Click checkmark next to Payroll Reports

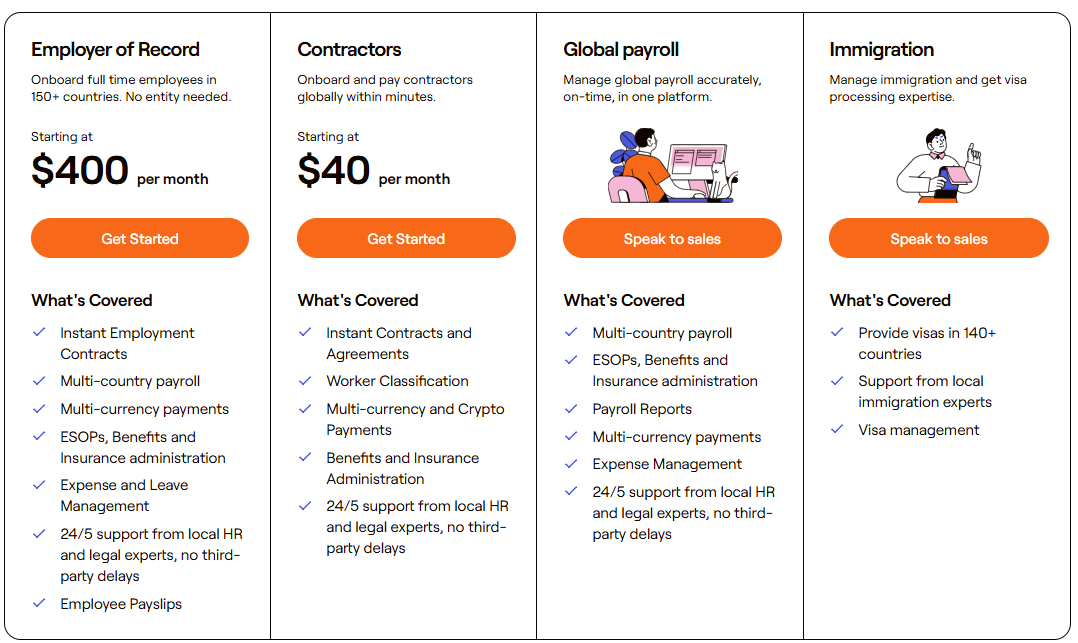(571, 408)
